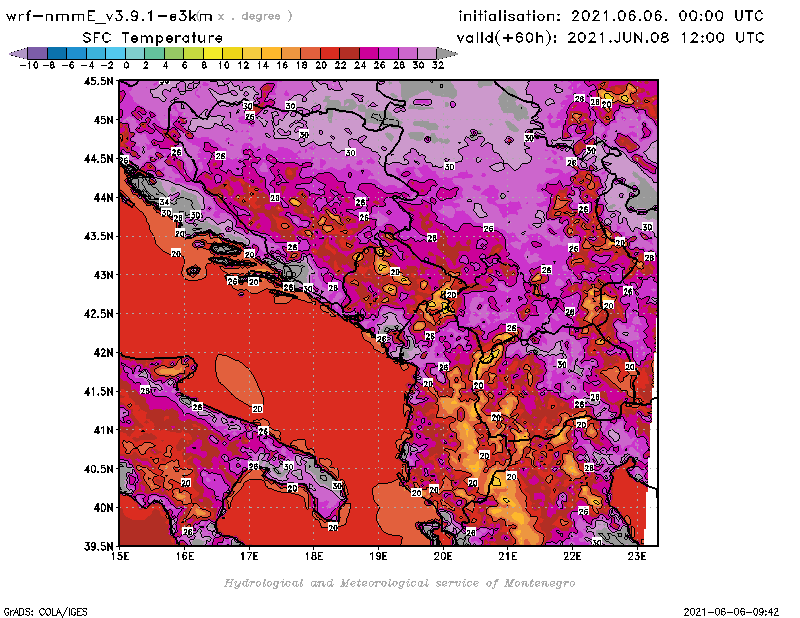Click the valid(+60h) 2021.JUN.08 12:00 UTC line
The width and height of the screenshot is (800, 618).
coord(610,38)
